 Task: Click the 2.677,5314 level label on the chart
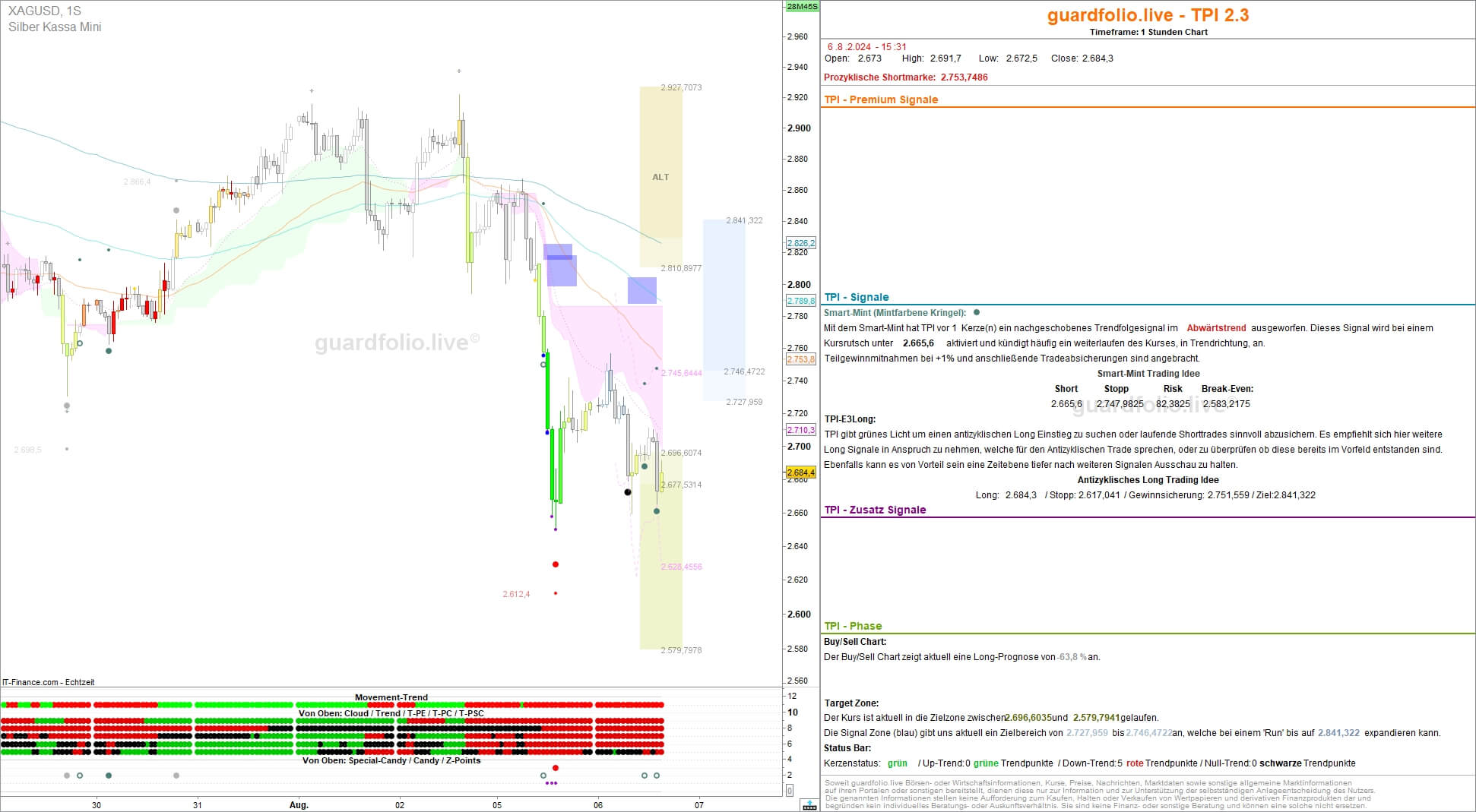(x=681, y=485)
